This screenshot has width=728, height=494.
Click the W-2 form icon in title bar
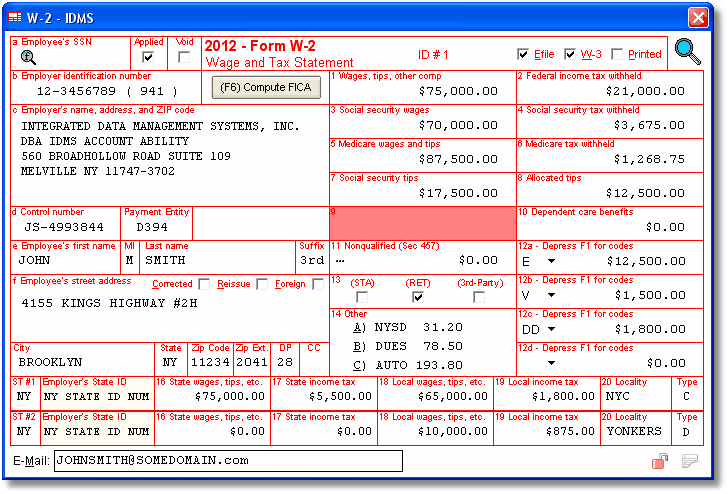click(15, 18)
